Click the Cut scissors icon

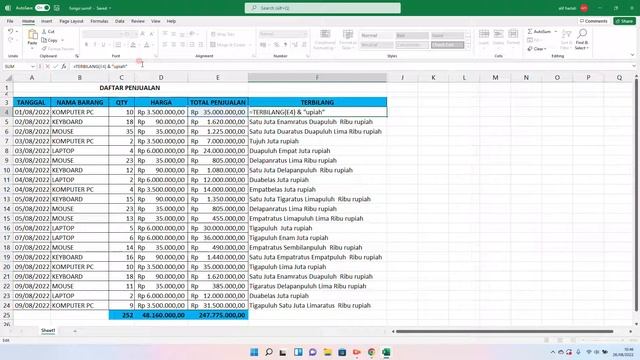(44, 31)
